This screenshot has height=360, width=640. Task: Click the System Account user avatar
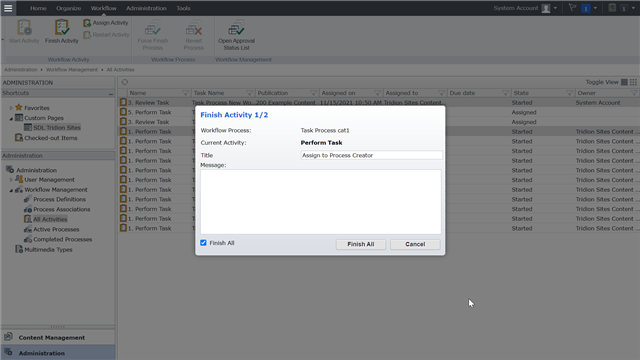tap(546, 8)
